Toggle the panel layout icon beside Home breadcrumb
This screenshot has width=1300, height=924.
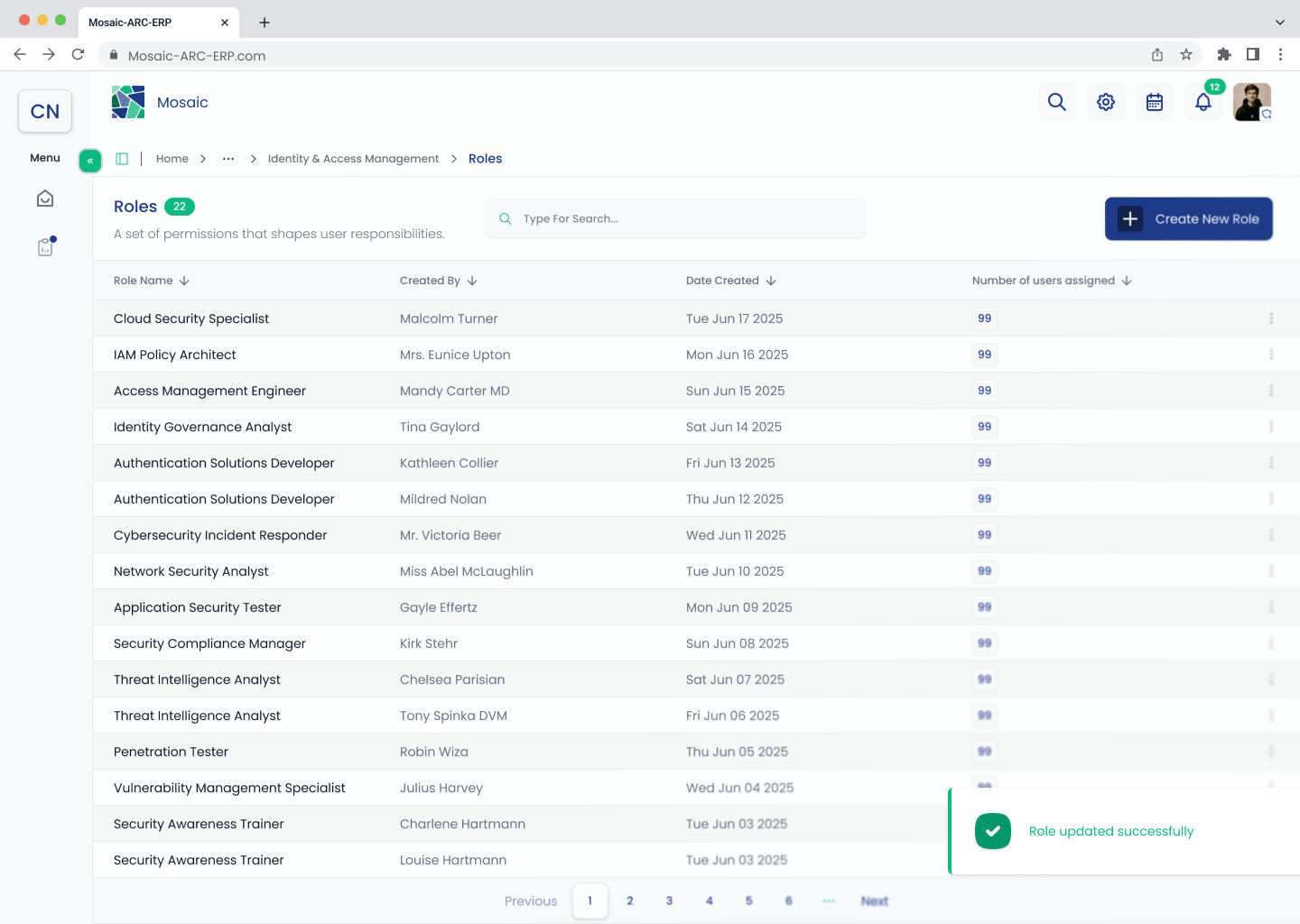coord(122,159)
